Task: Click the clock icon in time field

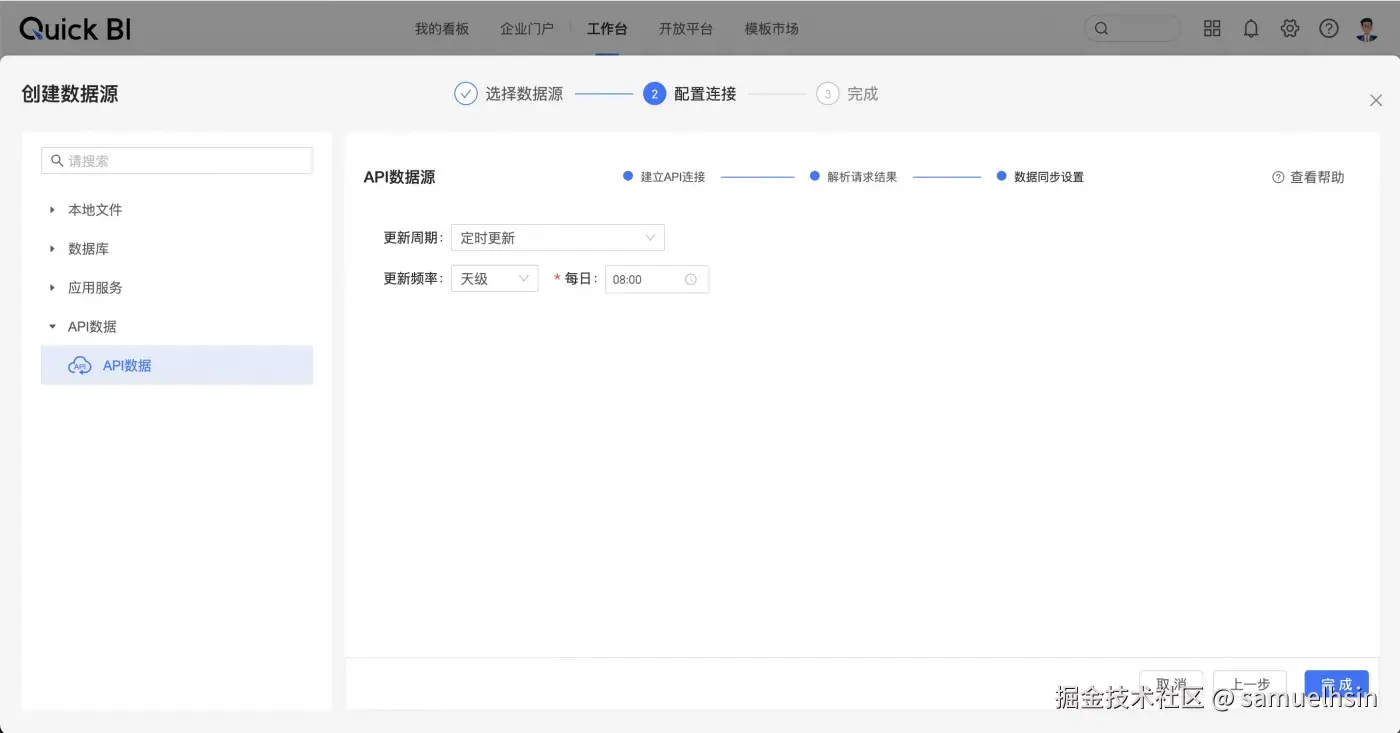Action: click(690, 280)
